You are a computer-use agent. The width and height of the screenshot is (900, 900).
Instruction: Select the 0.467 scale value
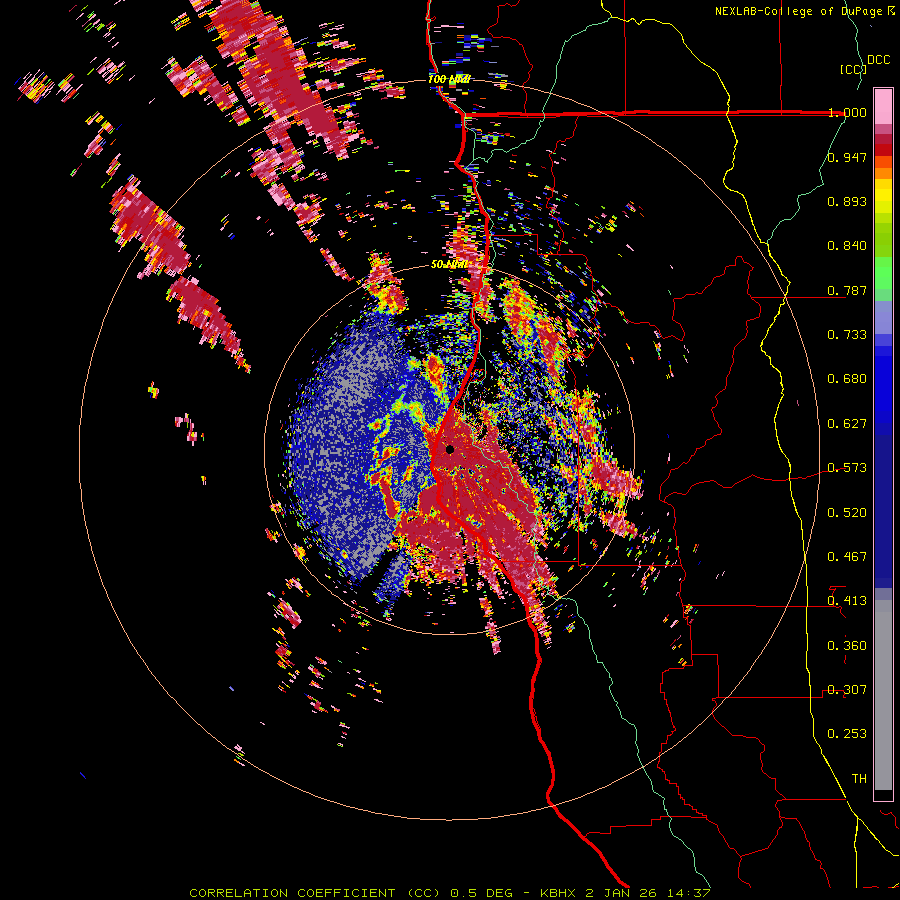(847, 557)
